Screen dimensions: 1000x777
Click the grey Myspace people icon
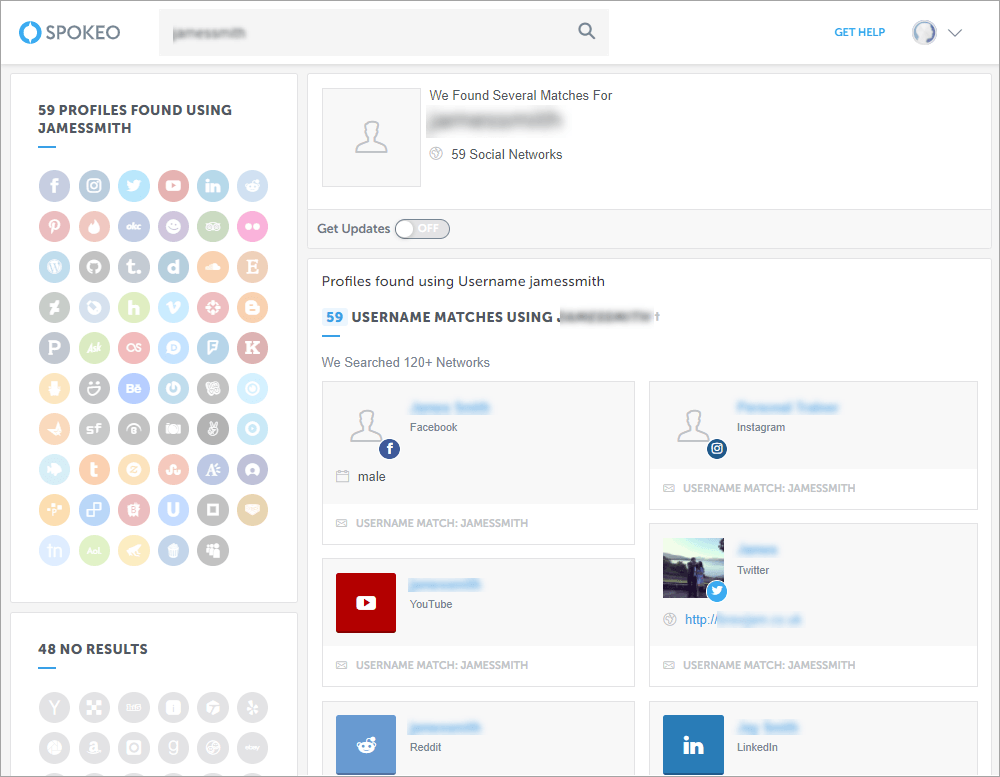213,551
